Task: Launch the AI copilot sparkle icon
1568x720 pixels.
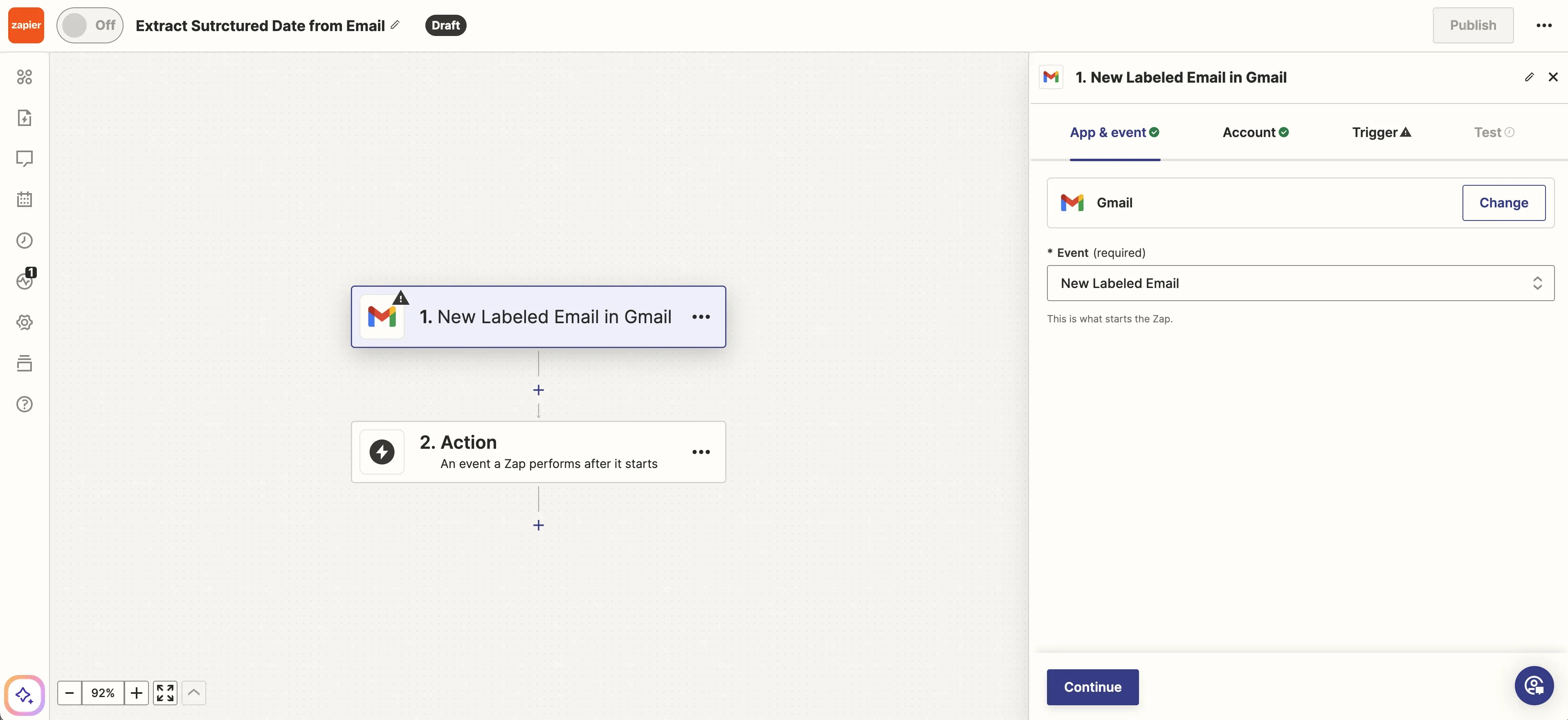Action: pos(25,695)
